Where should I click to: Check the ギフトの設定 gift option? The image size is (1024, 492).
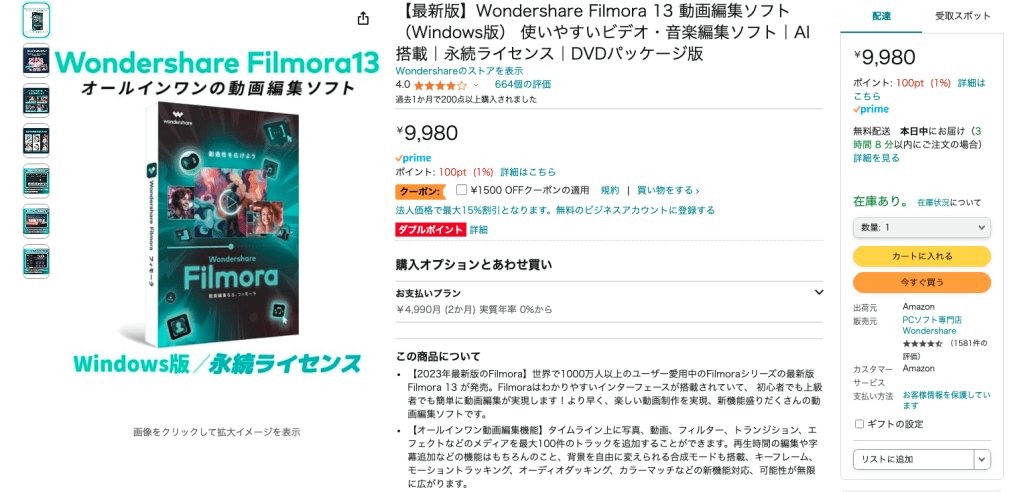click(859, 424)
